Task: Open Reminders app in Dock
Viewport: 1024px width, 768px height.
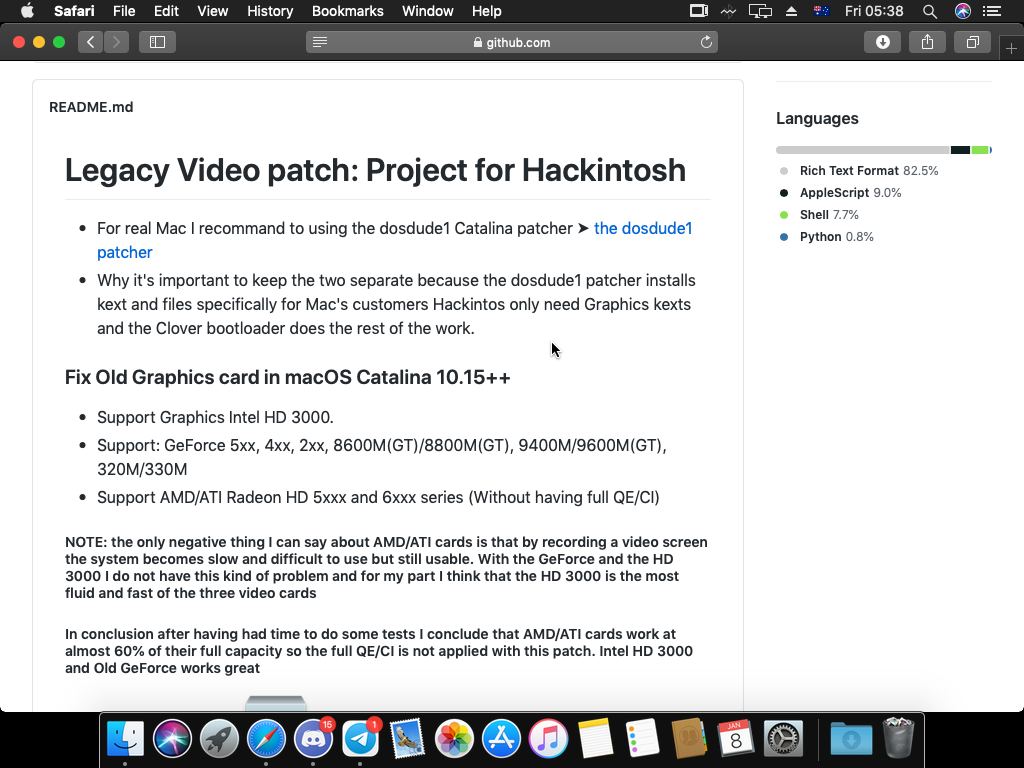Action: 642,739
